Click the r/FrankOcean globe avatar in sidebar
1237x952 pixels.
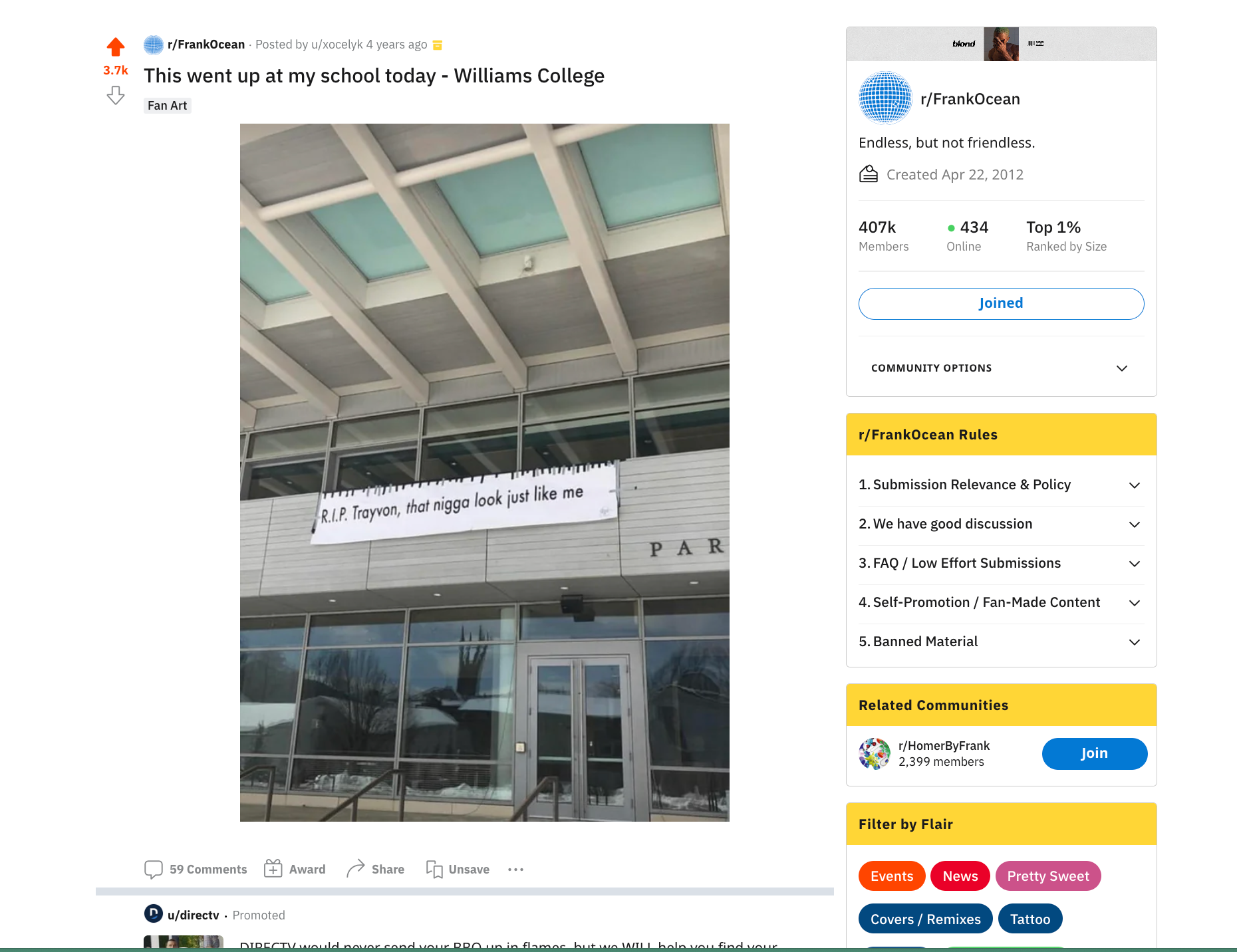(x=885, y=98)
